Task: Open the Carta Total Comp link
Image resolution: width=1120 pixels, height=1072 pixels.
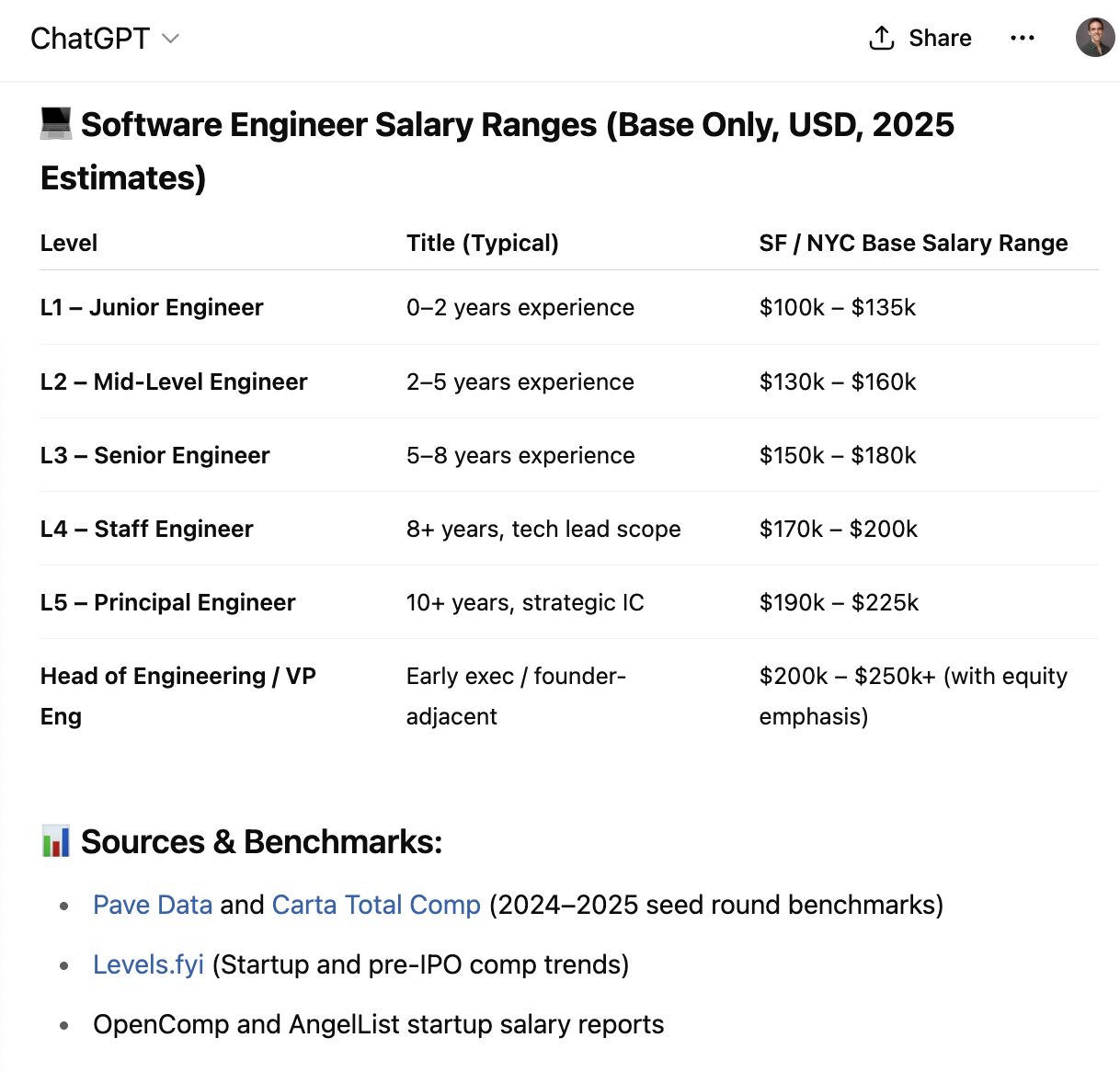Action: [376, 905]
